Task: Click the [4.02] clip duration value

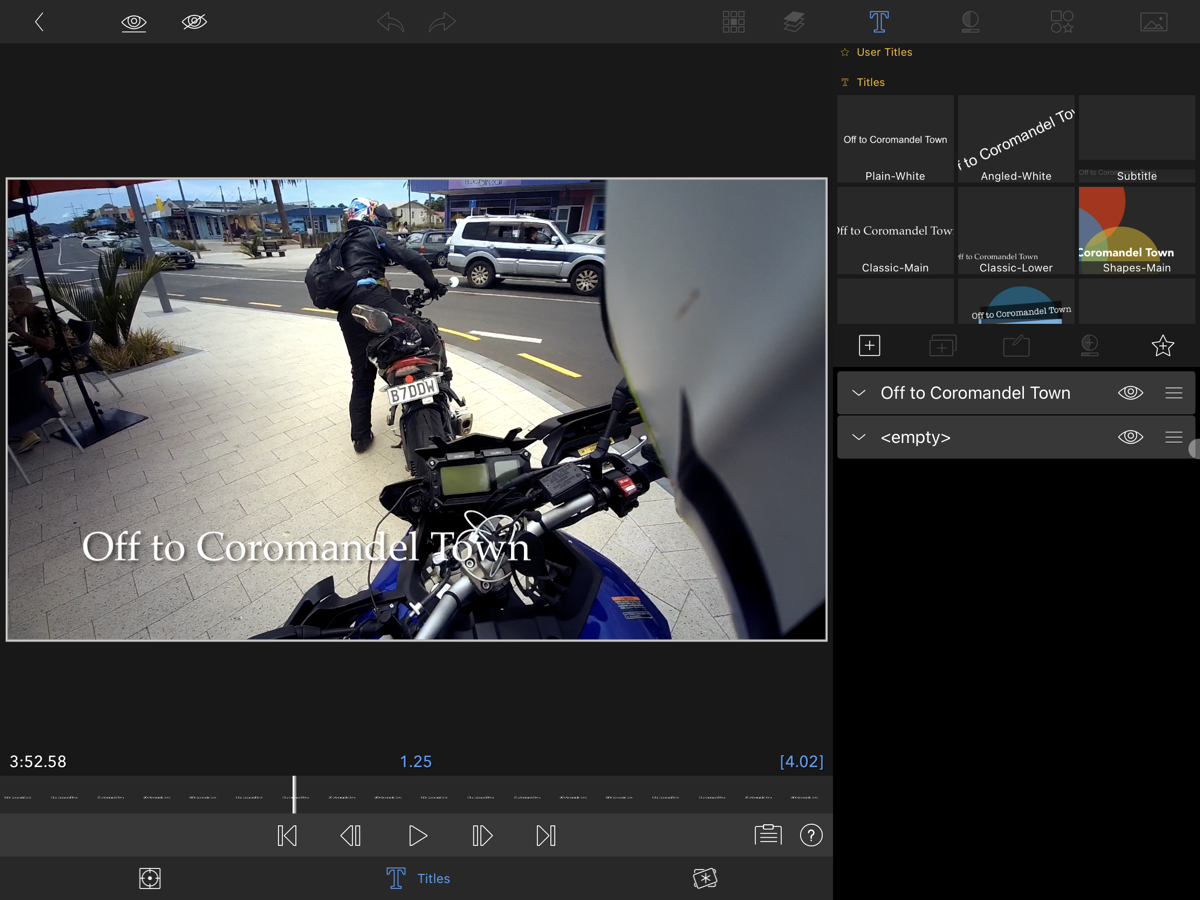Action: click(802, 761)
